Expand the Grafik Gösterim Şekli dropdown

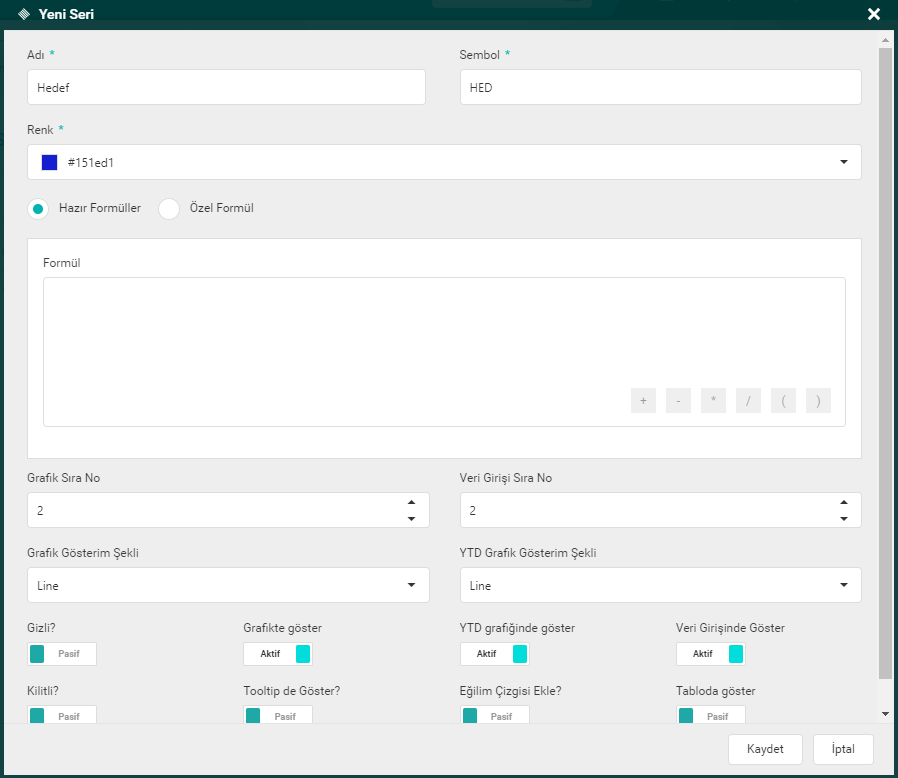[411, 585]
